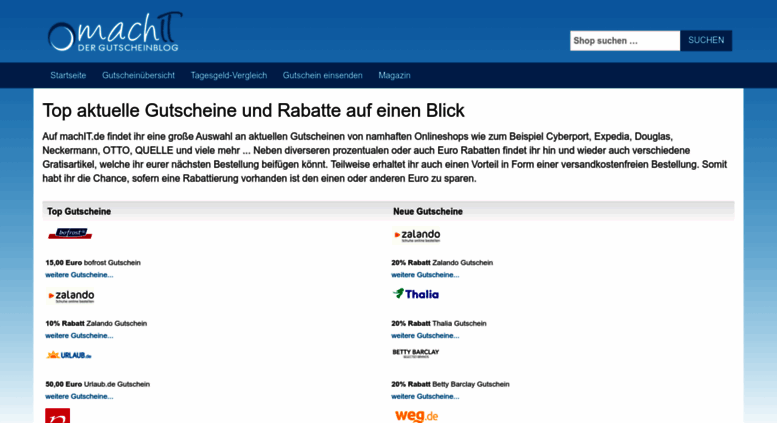Click the 20% Rabatt Zalando Gutschein text
Image resolution: width=777 pixels, height=423 pixels.
point(442,263)
